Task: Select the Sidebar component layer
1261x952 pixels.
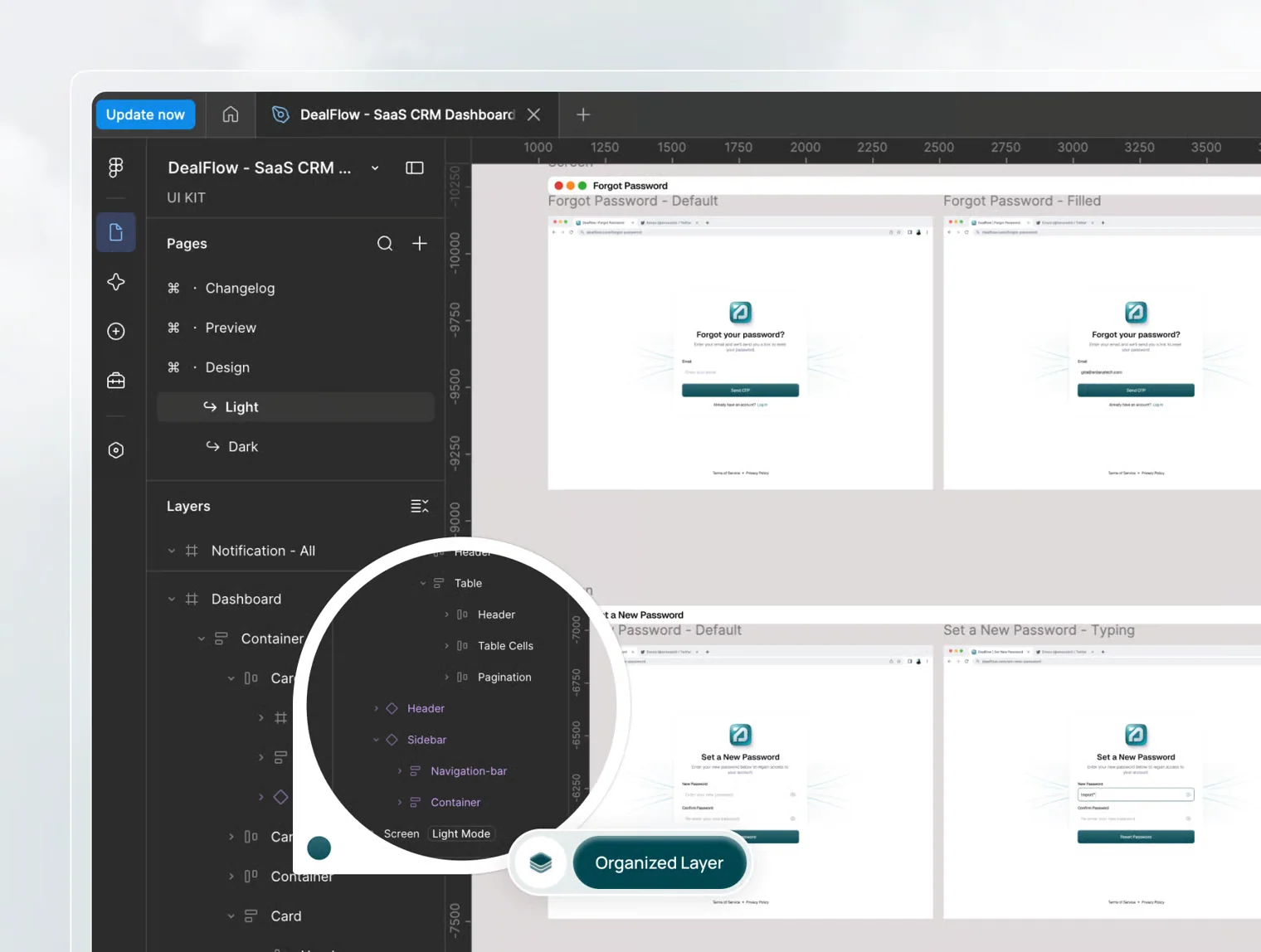Action: click(x=426, y=740)
